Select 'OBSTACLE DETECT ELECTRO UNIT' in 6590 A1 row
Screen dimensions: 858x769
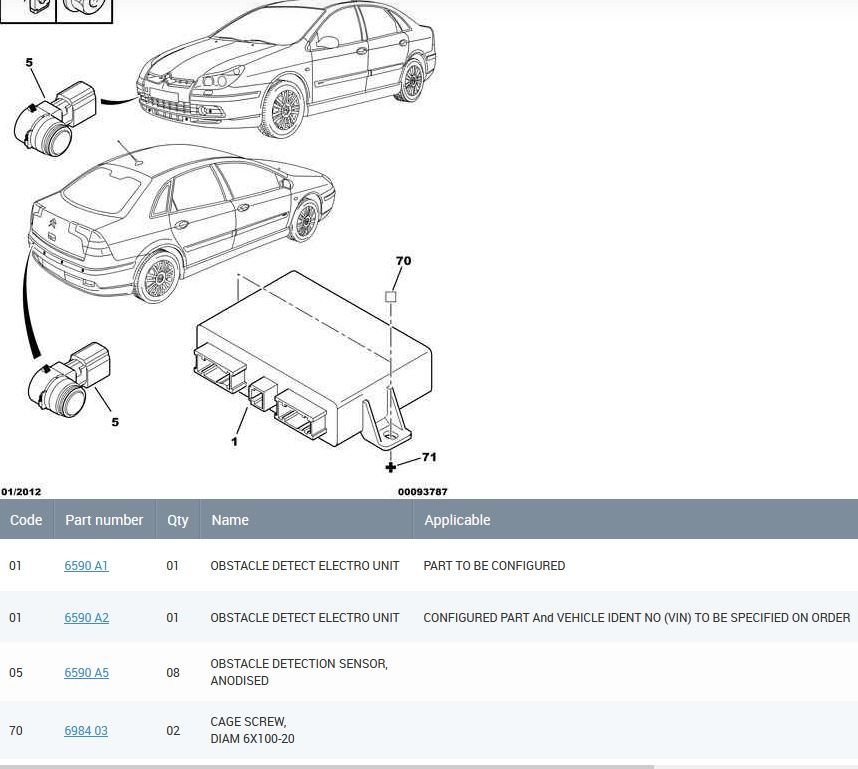point(305,565)
